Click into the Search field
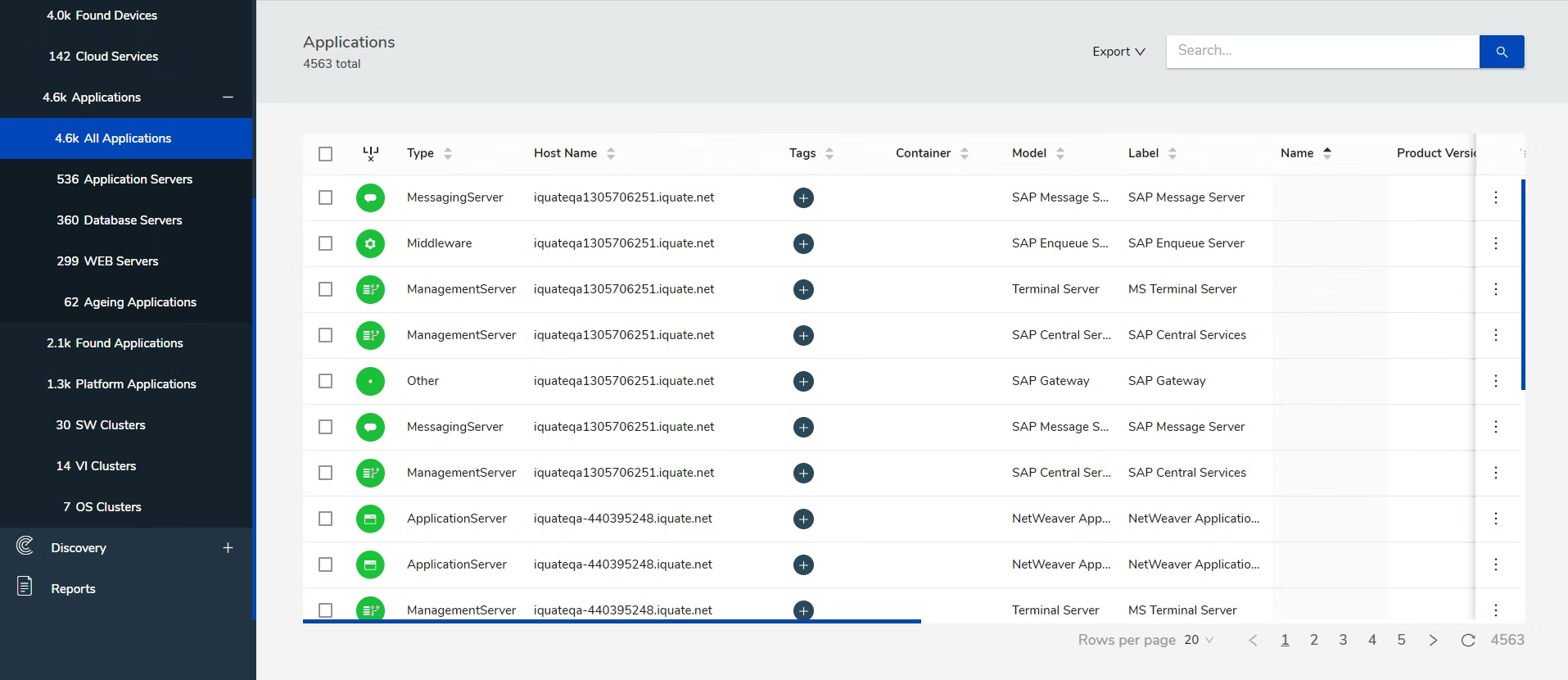The width and height of the screenshot is (1568, 680). click(x=1322, y=52)
